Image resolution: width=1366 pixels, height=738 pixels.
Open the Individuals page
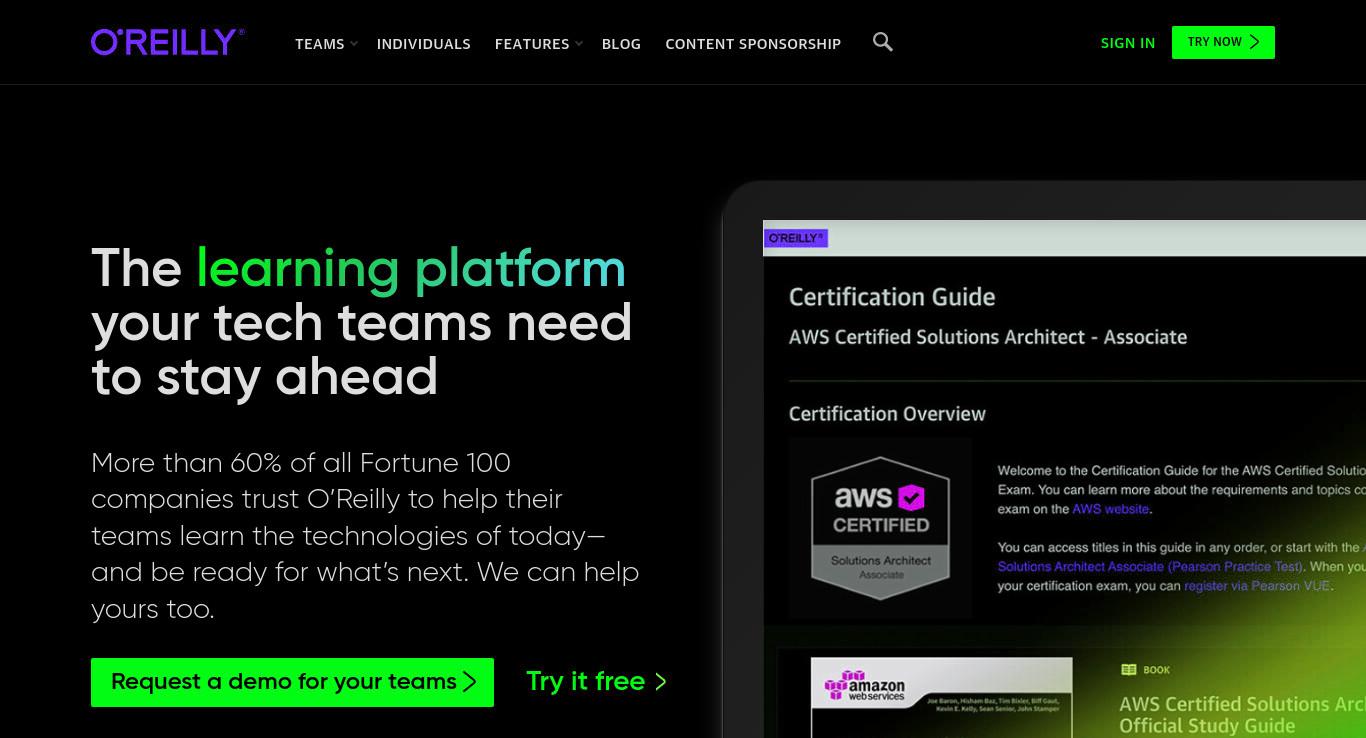[x=423, y=44]
